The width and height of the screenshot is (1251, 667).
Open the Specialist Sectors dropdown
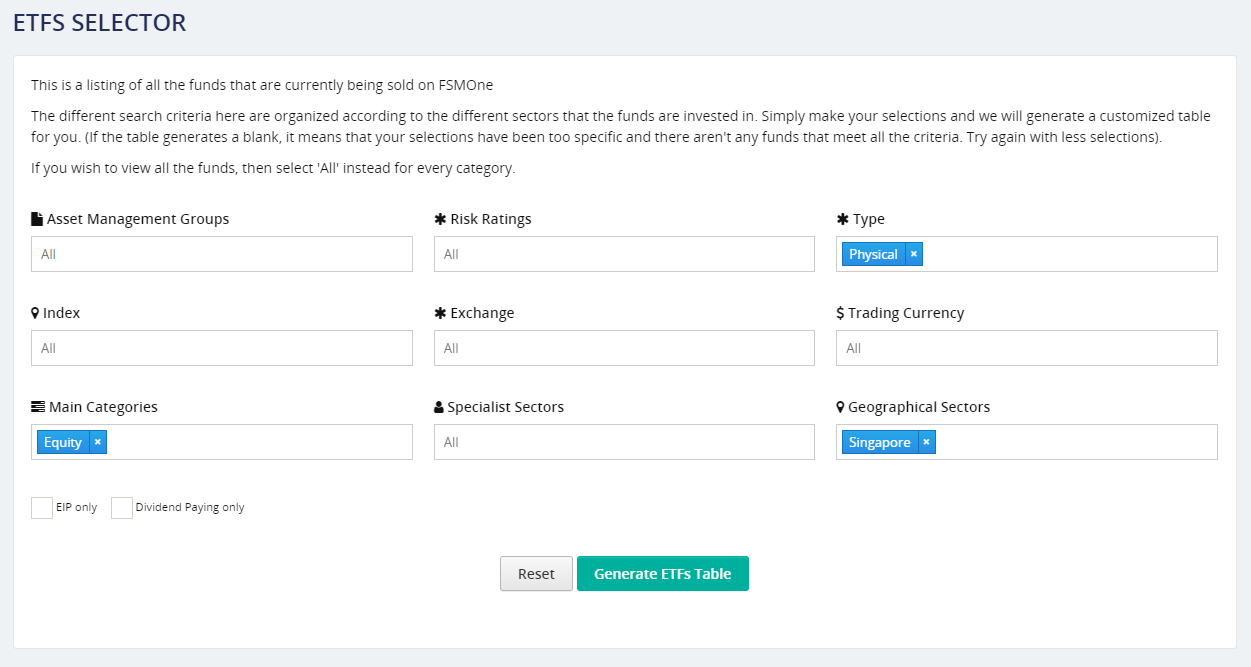tap(624, 442)
